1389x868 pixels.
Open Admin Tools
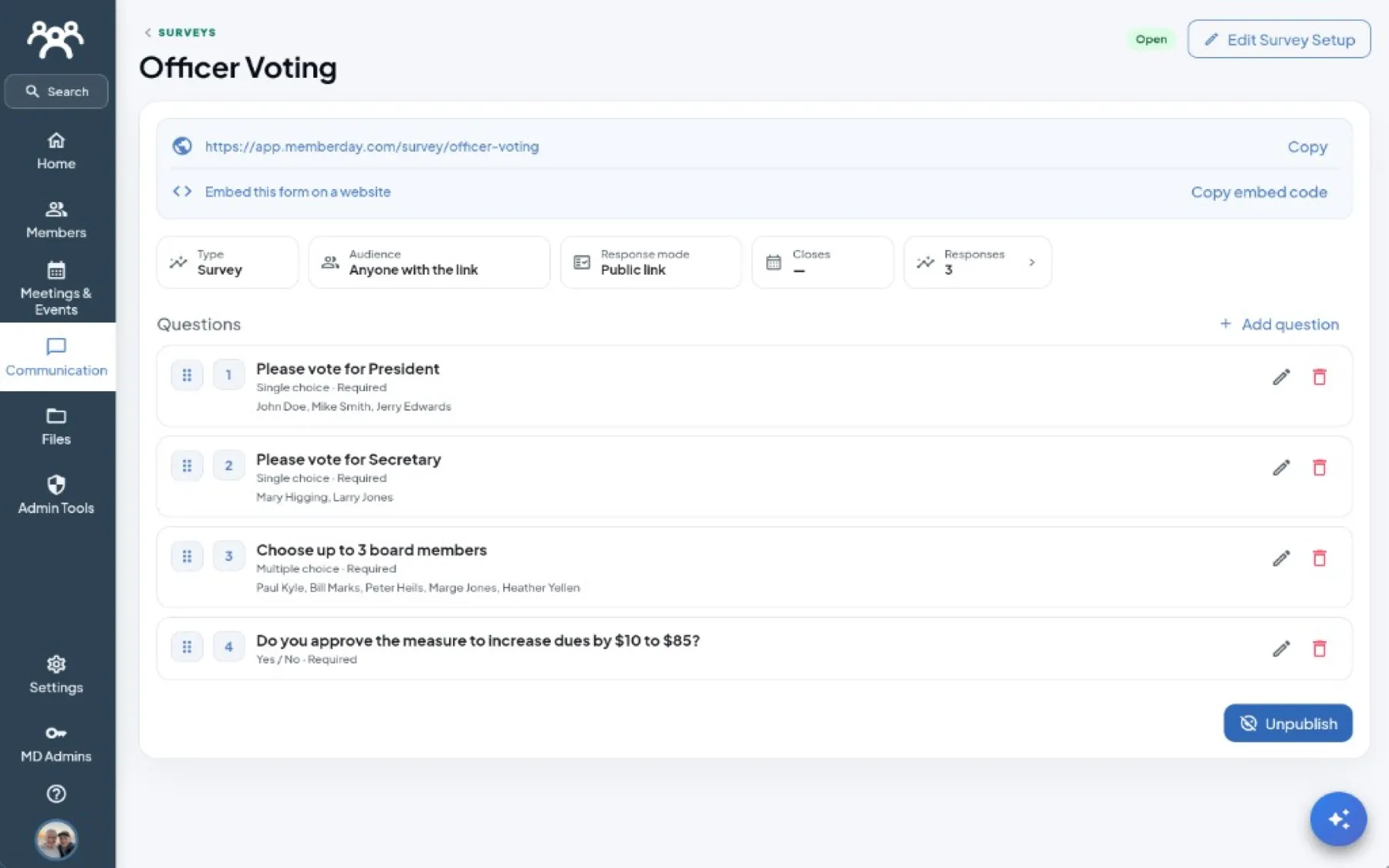coord(56,495)
